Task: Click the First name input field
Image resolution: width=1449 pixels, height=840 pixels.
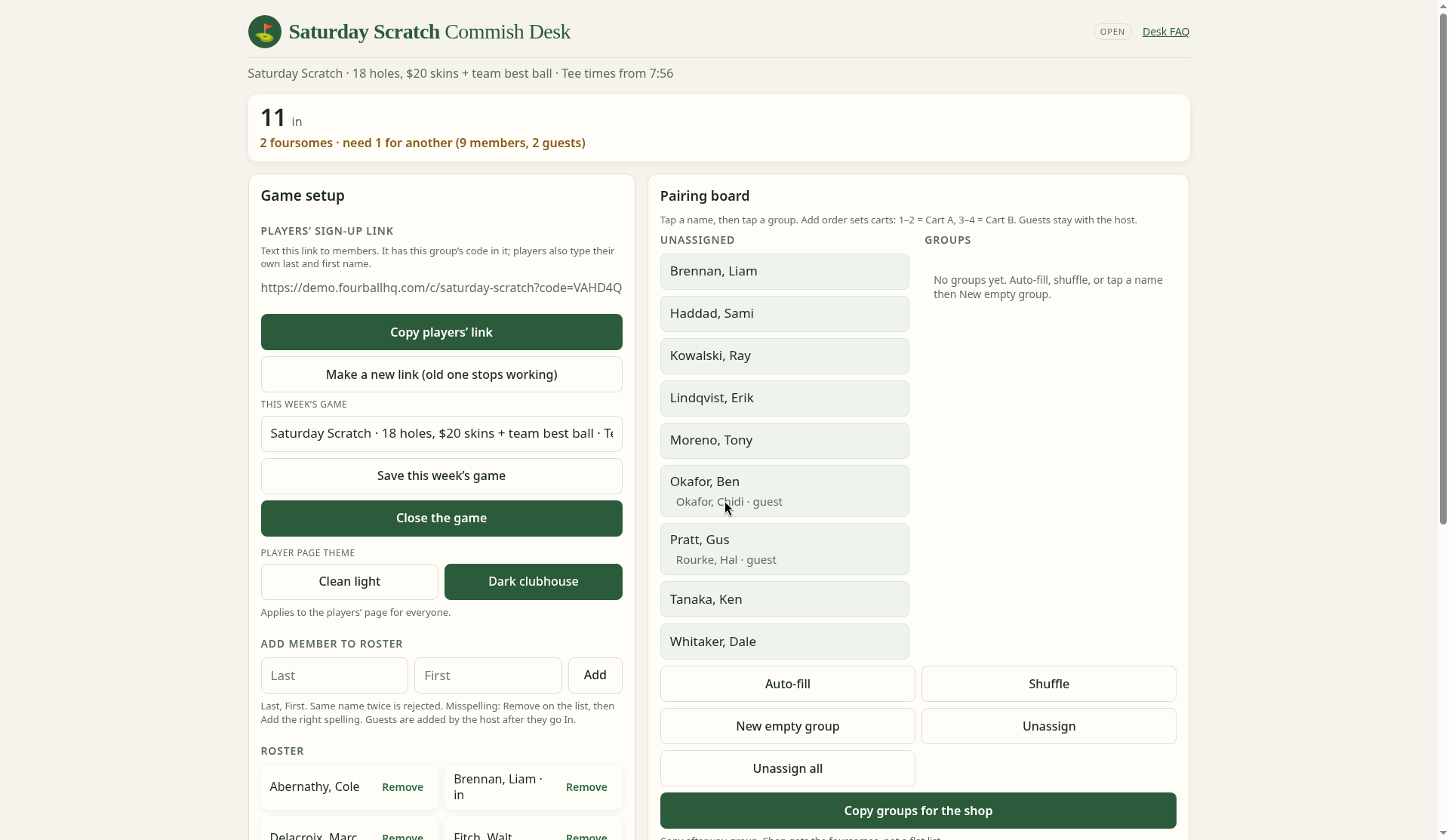Action: pyautogui.click(x=488, y=675)
